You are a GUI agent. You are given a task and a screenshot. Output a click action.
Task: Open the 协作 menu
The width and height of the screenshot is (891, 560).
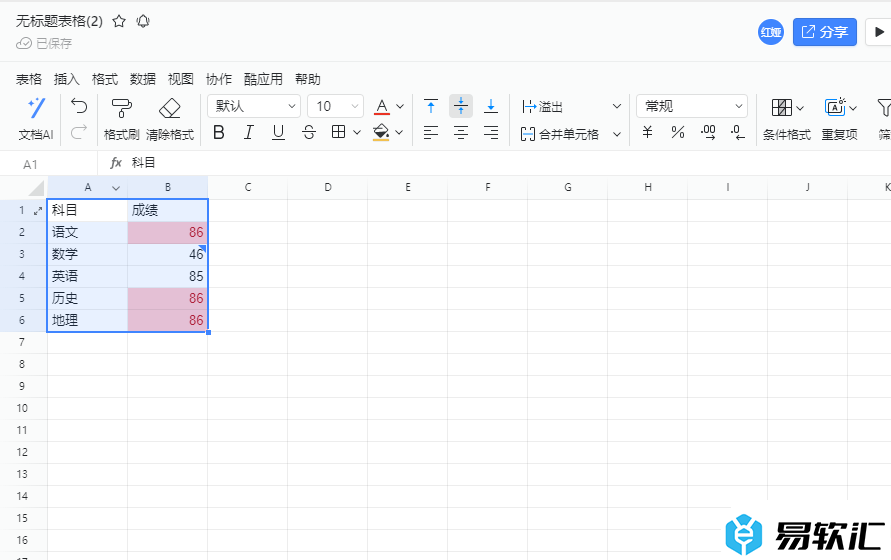tap(219, 79)
